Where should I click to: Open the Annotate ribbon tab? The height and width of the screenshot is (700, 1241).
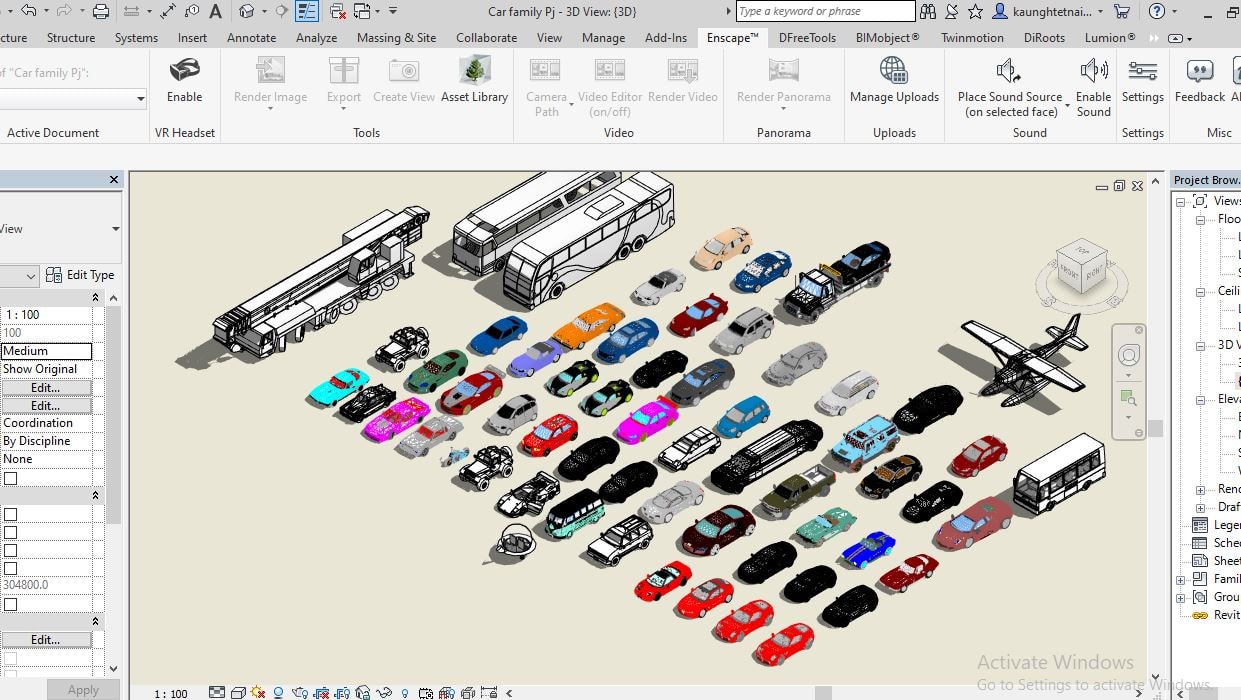pyautogui.click(x=251, y=37)
